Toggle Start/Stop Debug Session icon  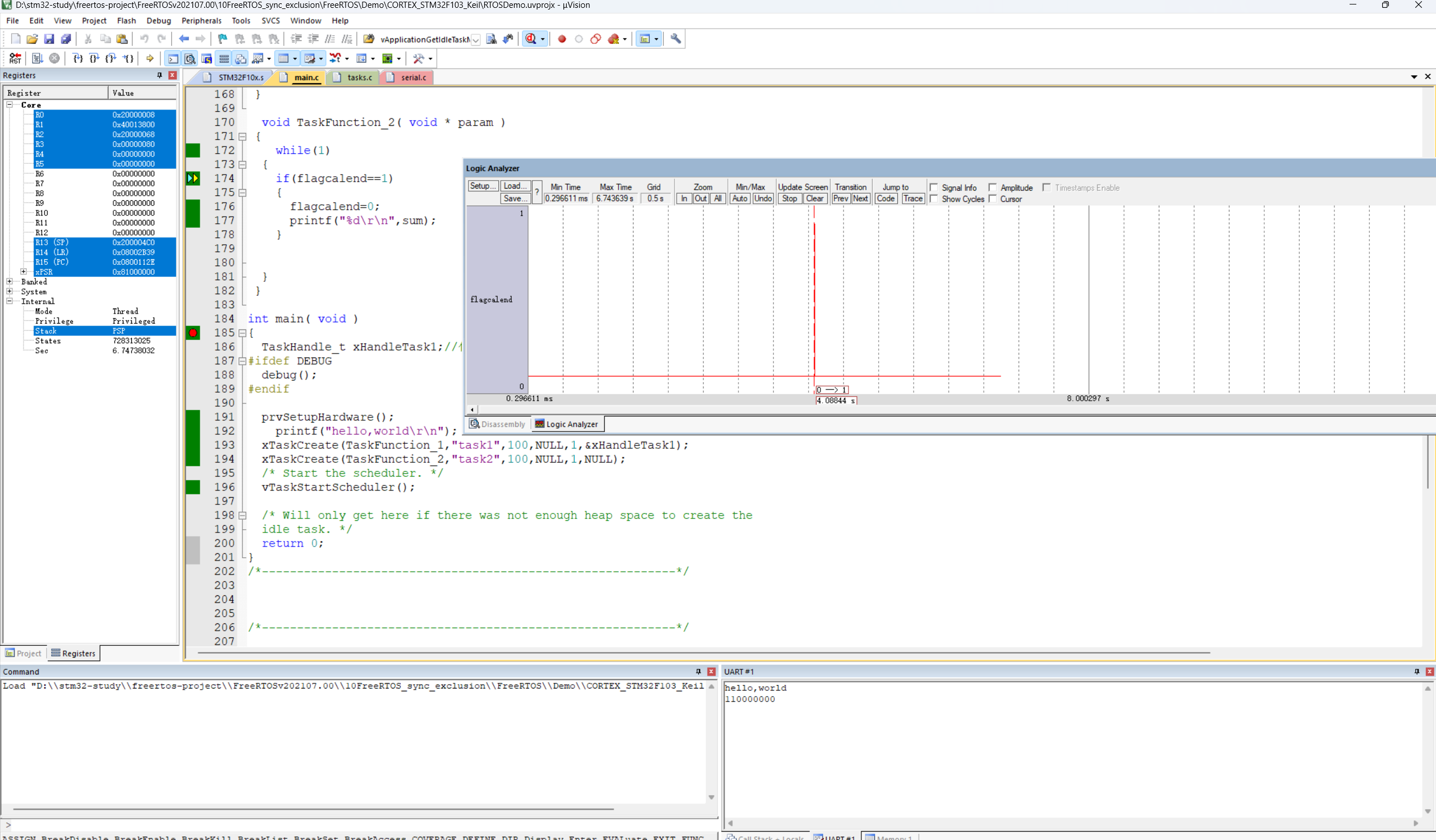click(531, 39)
